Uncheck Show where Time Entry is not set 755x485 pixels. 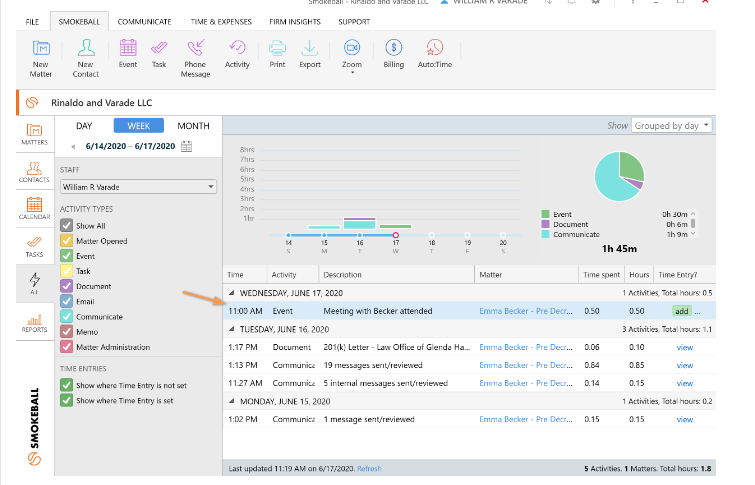tap(66, 385)
